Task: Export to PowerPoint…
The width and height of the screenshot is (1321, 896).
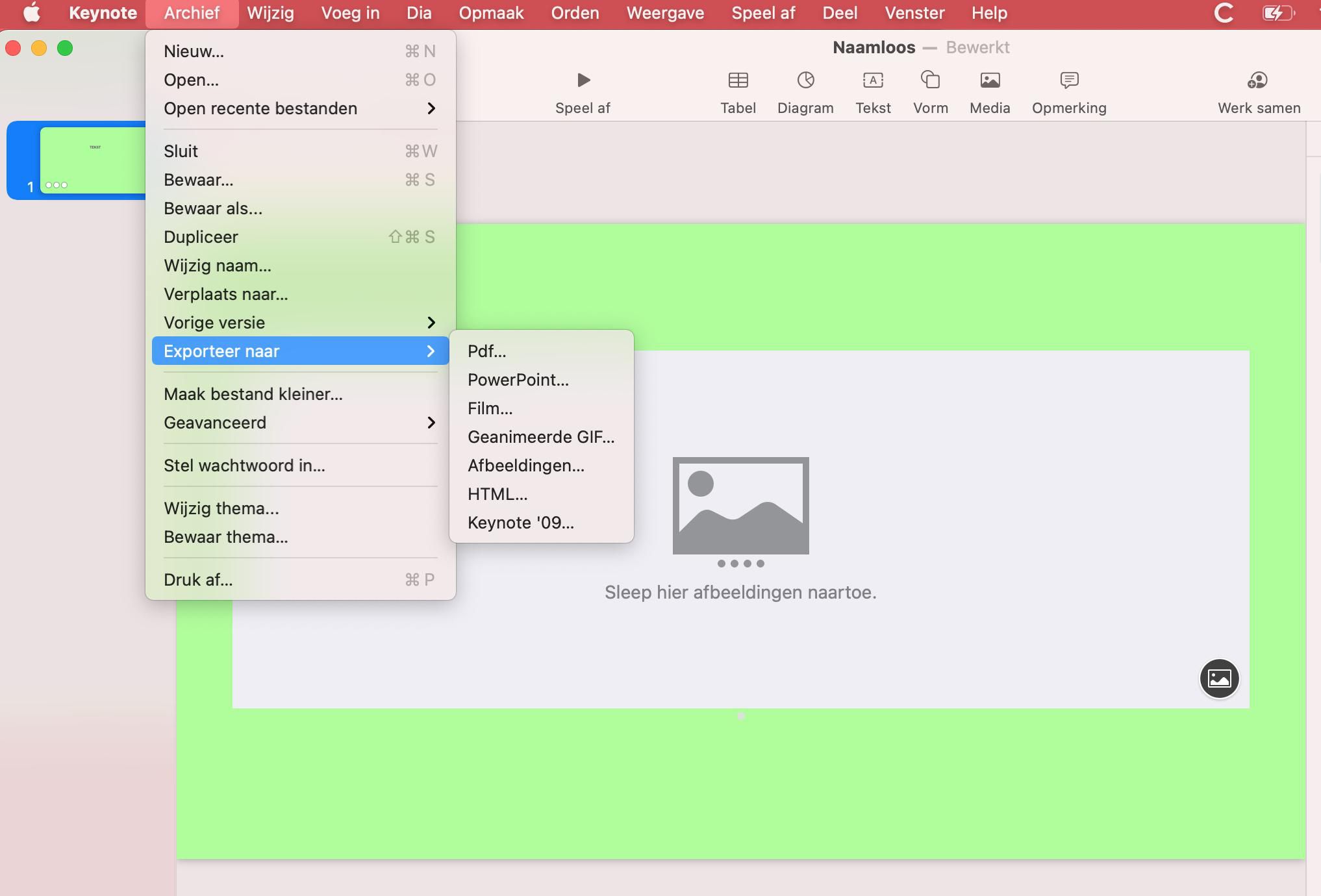Action: tap(542, 380)
